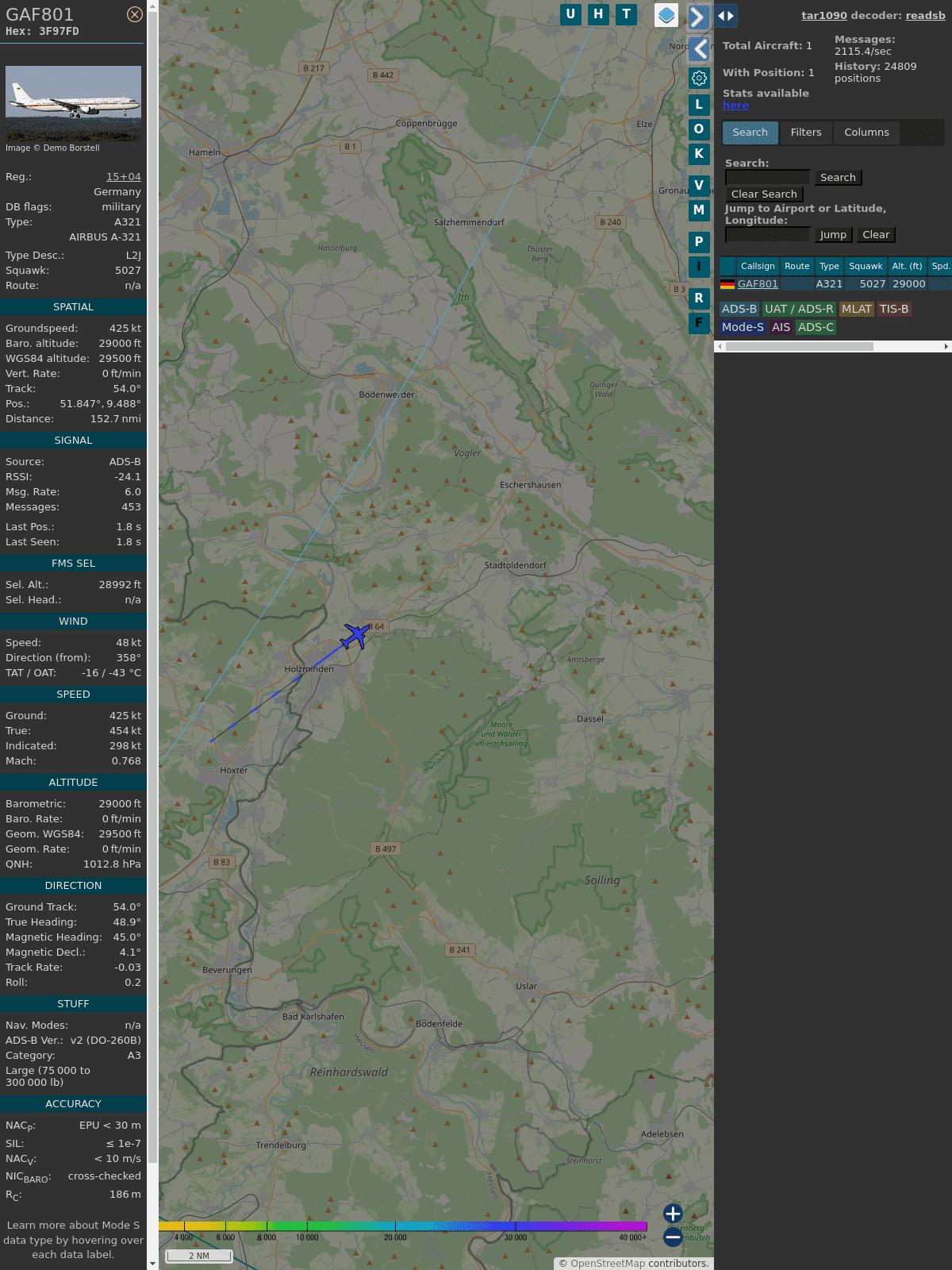
Task: Click the T map button
Action: 627,14
